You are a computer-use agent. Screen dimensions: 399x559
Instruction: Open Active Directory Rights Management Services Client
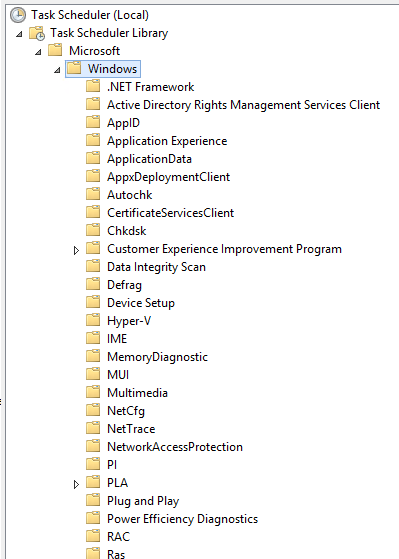coord(244,105)
